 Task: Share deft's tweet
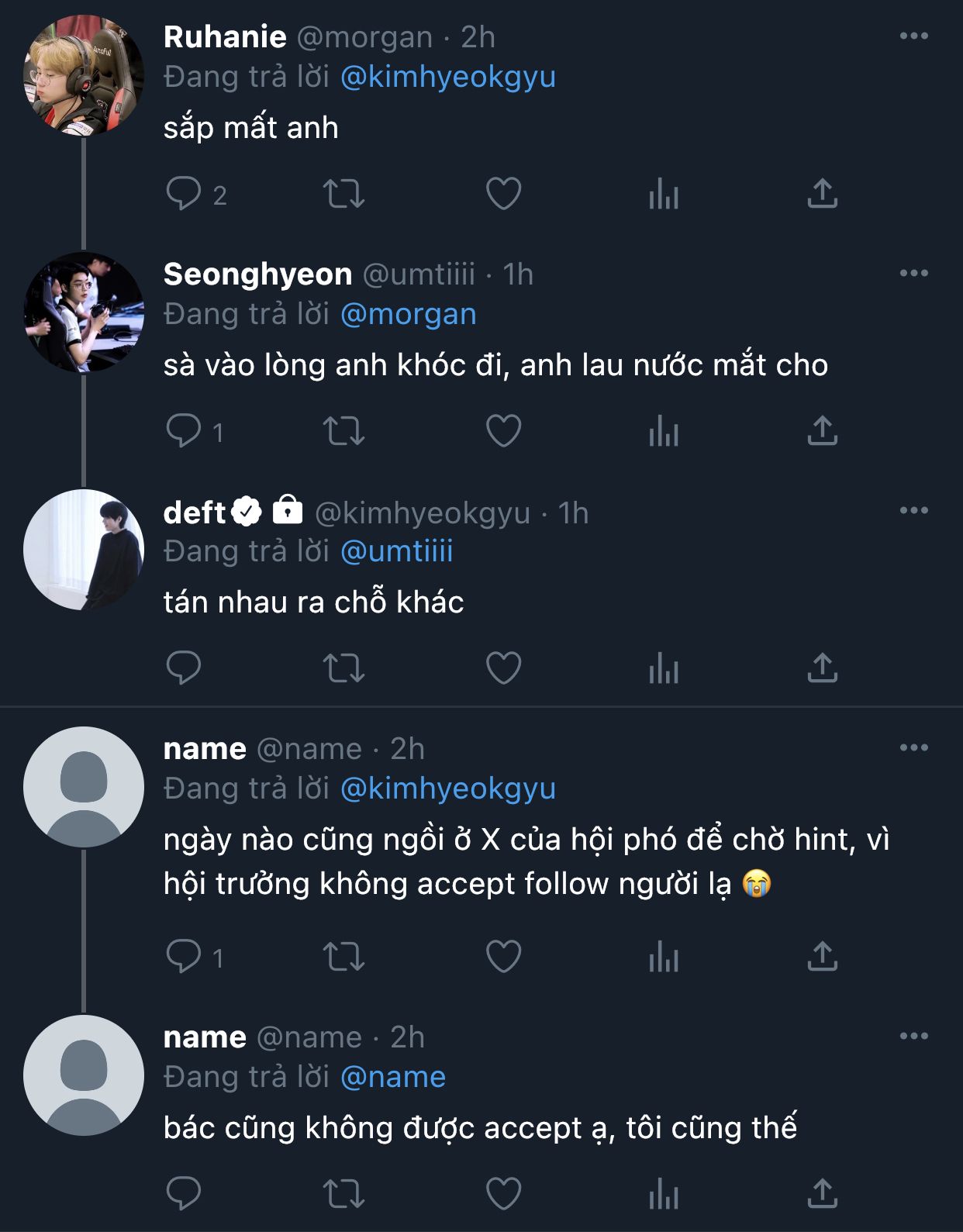point(822,668)
